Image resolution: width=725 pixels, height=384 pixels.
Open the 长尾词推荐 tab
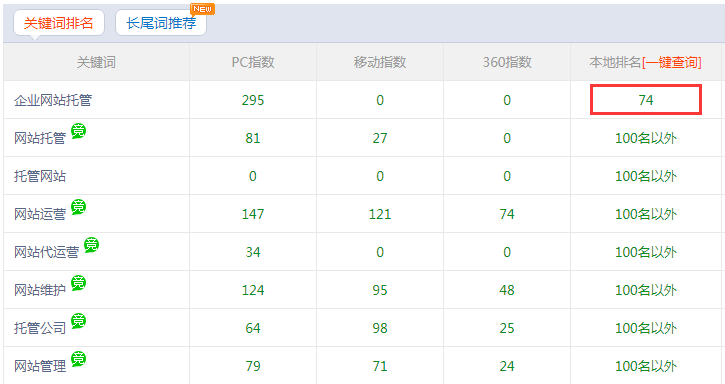coord(161,23)
